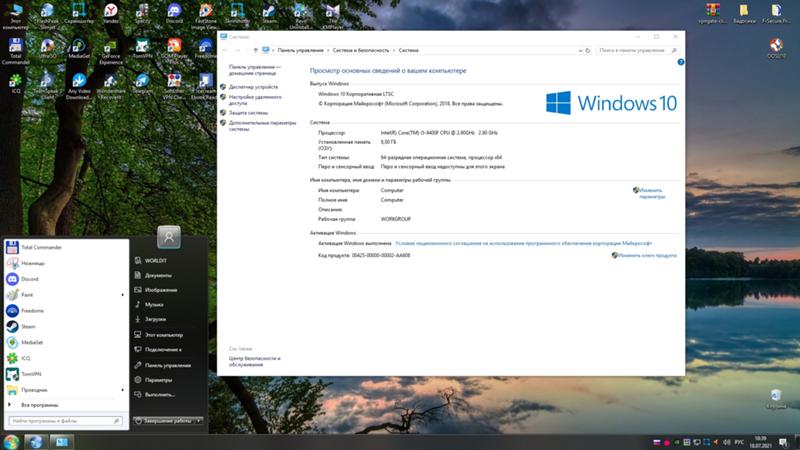Click the user account picture above Start menu
800x450 pixels.
point(169,237)
